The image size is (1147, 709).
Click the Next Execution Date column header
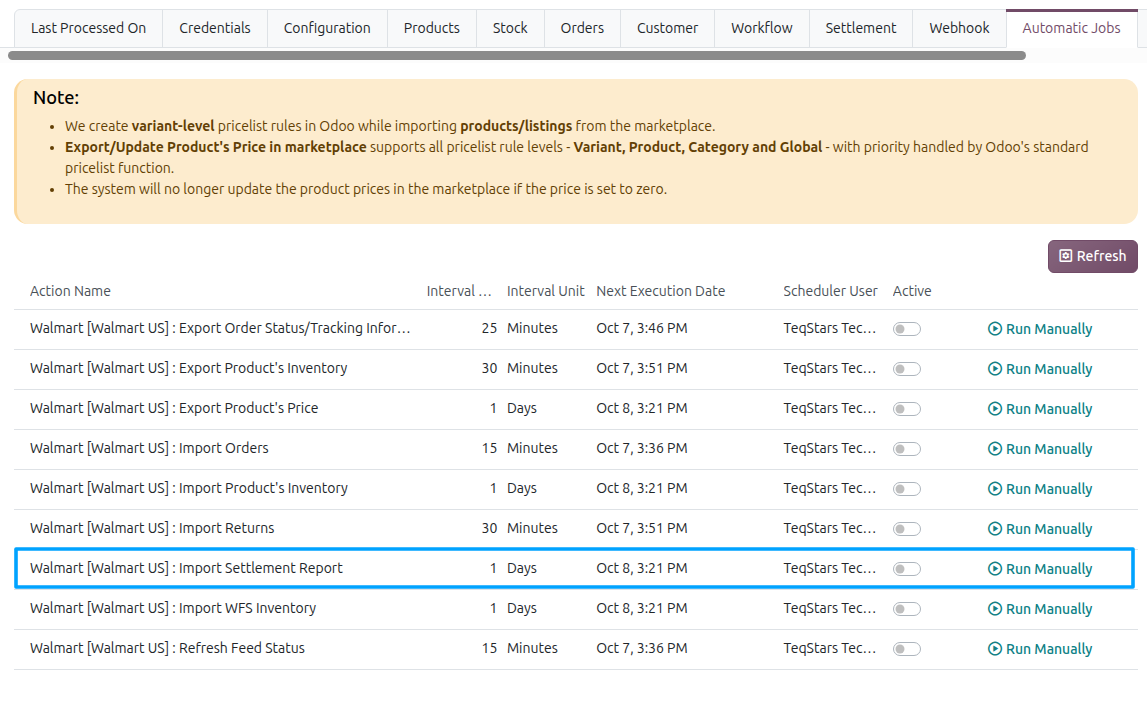click(661, 291)
